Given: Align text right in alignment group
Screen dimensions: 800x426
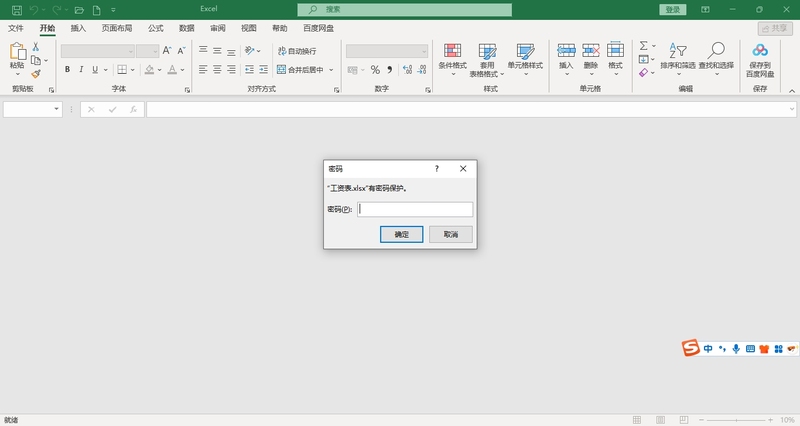Looking at the screenshot, I should coord(231,69).
